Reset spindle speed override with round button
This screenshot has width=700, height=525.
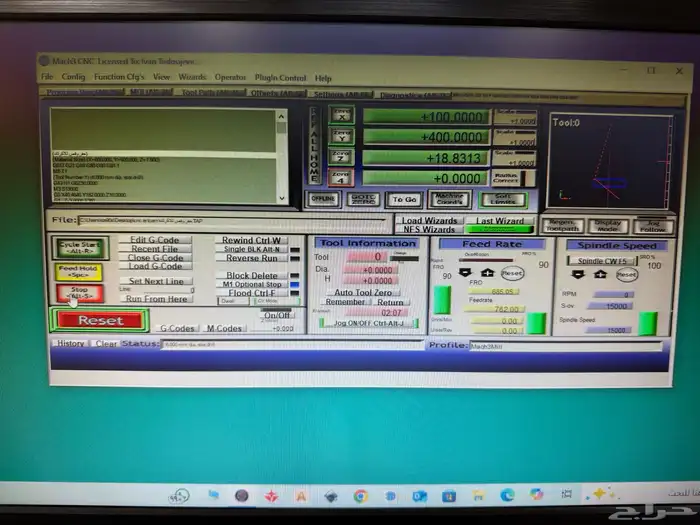pos(626,274)
